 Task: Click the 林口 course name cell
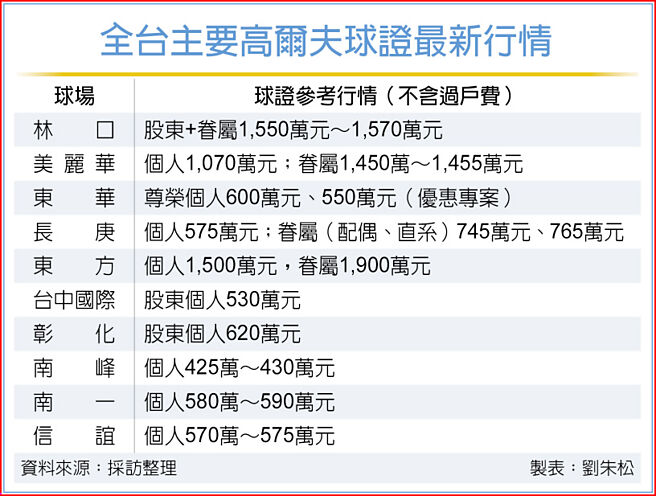click(74, 130)
